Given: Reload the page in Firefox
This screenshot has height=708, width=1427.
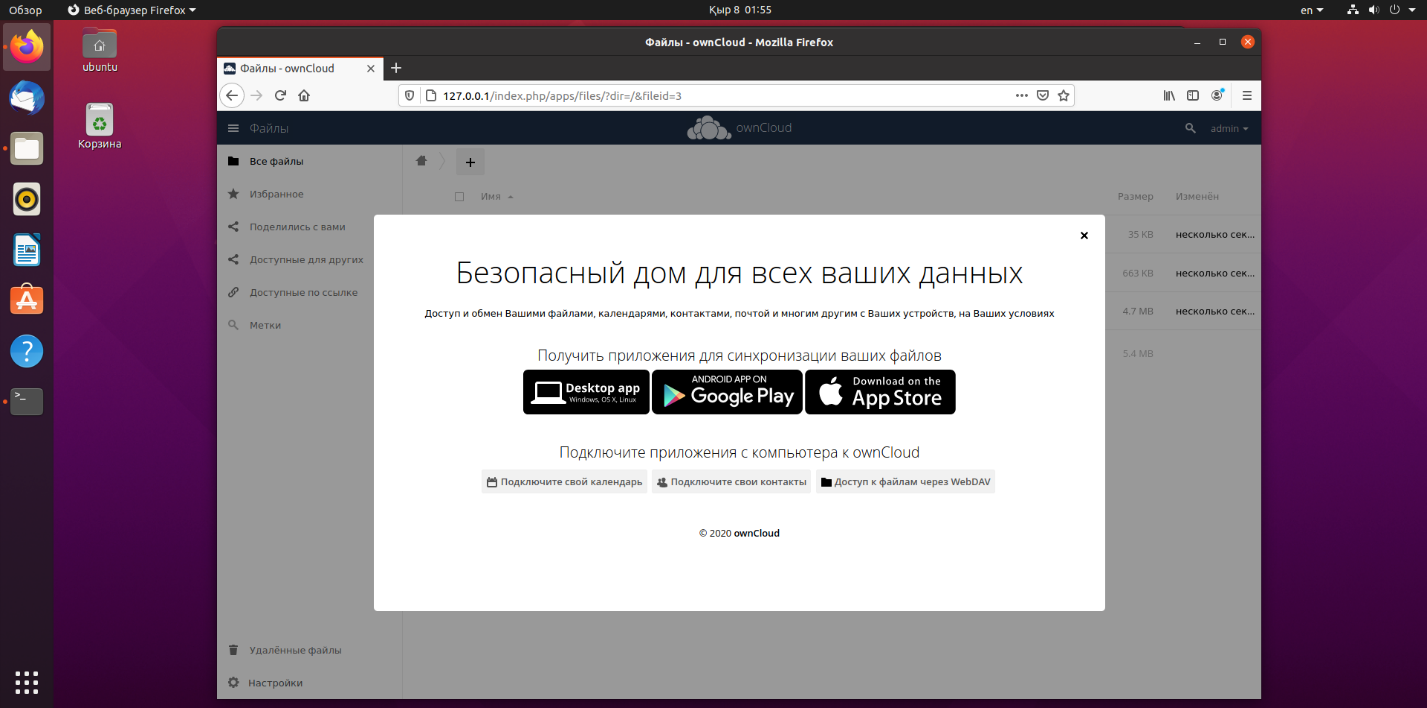Looking at the screenshot, I should 281,96.
